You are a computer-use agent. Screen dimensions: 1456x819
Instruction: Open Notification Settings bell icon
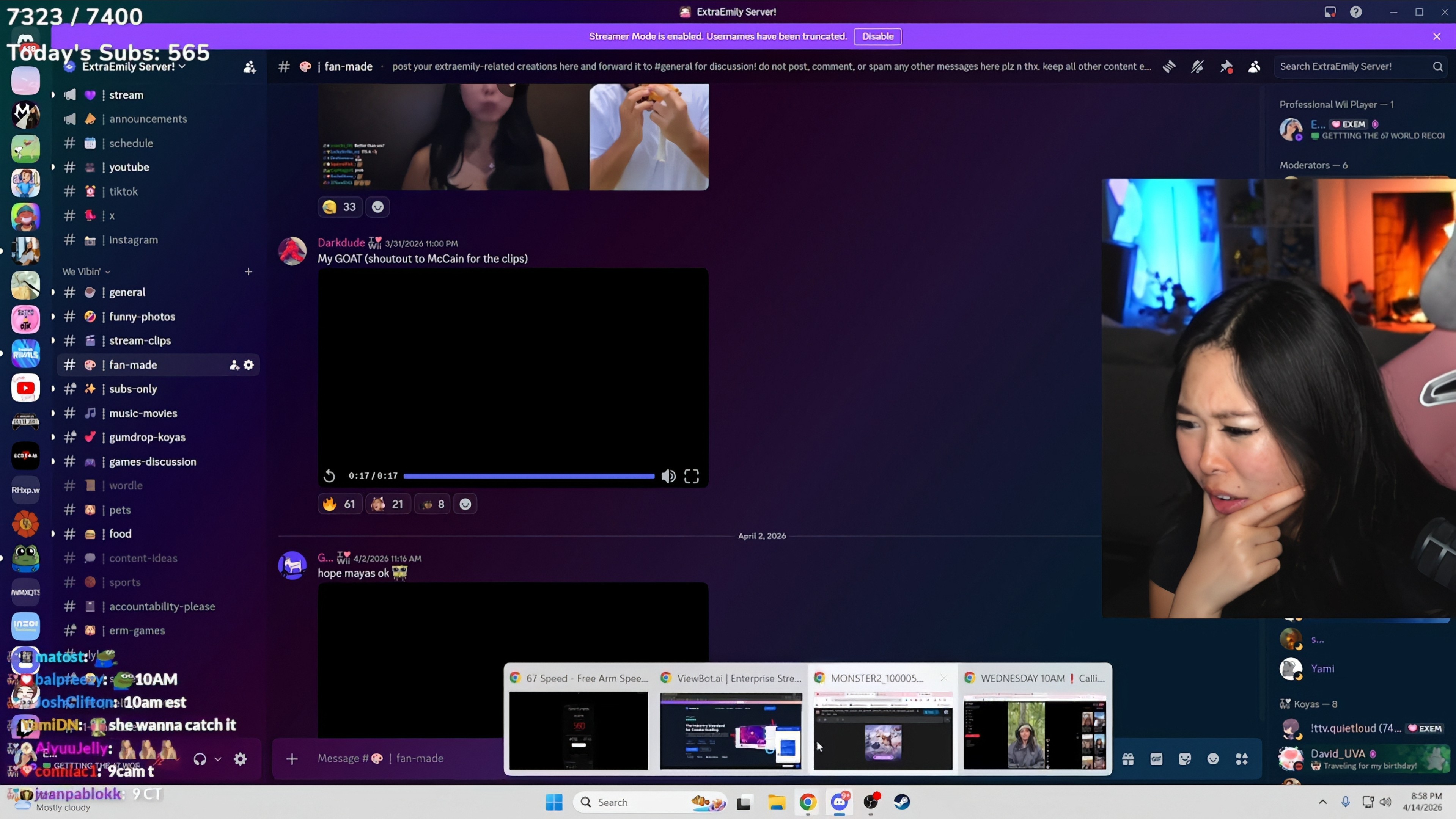point(1197,67)
